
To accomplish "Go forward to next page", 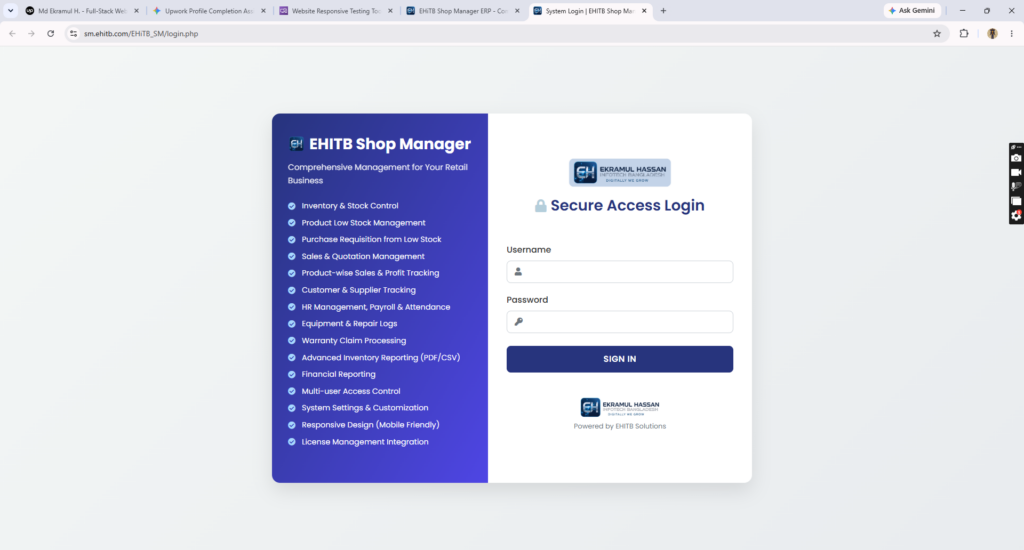I will click(x=31, y=33).
